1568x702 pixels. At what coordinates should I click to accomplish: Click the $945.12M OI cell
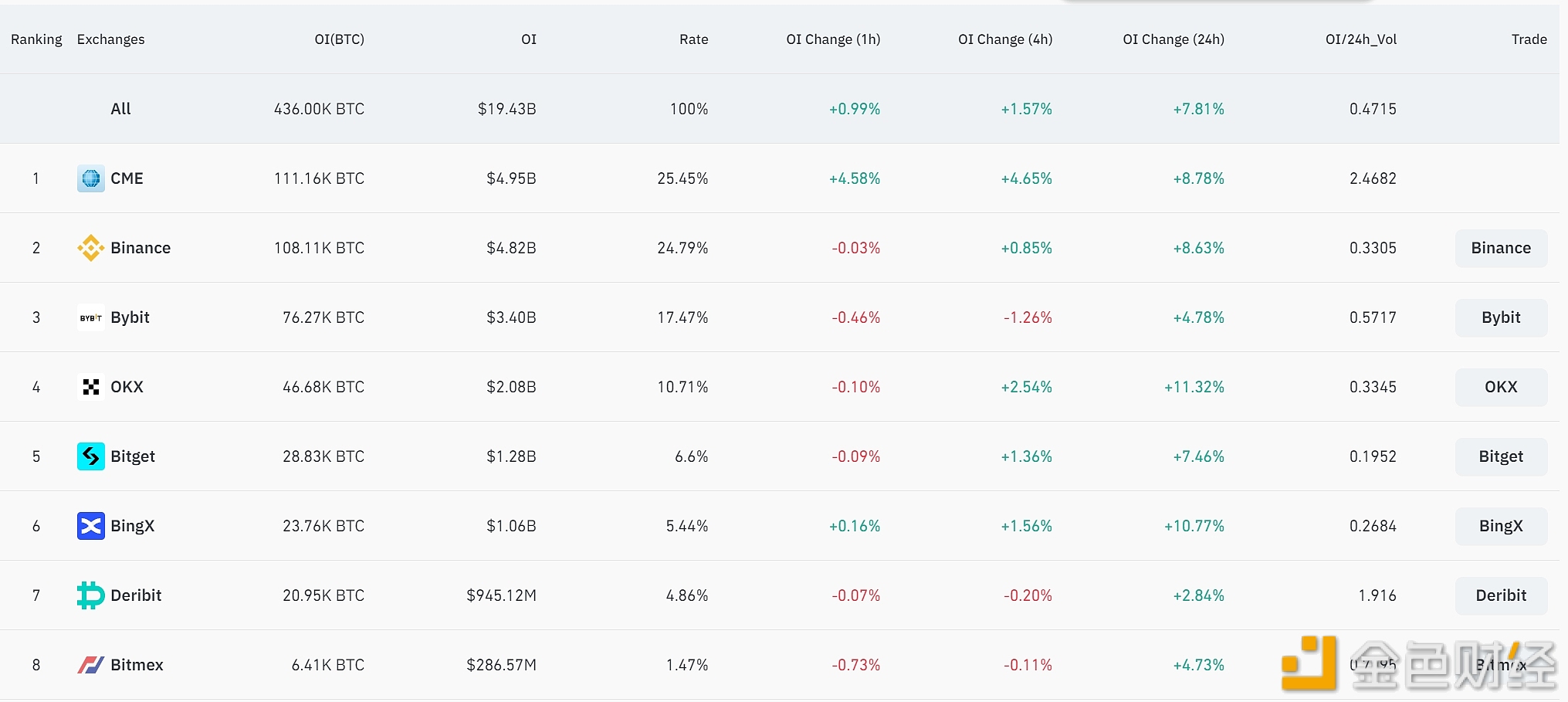501,595
